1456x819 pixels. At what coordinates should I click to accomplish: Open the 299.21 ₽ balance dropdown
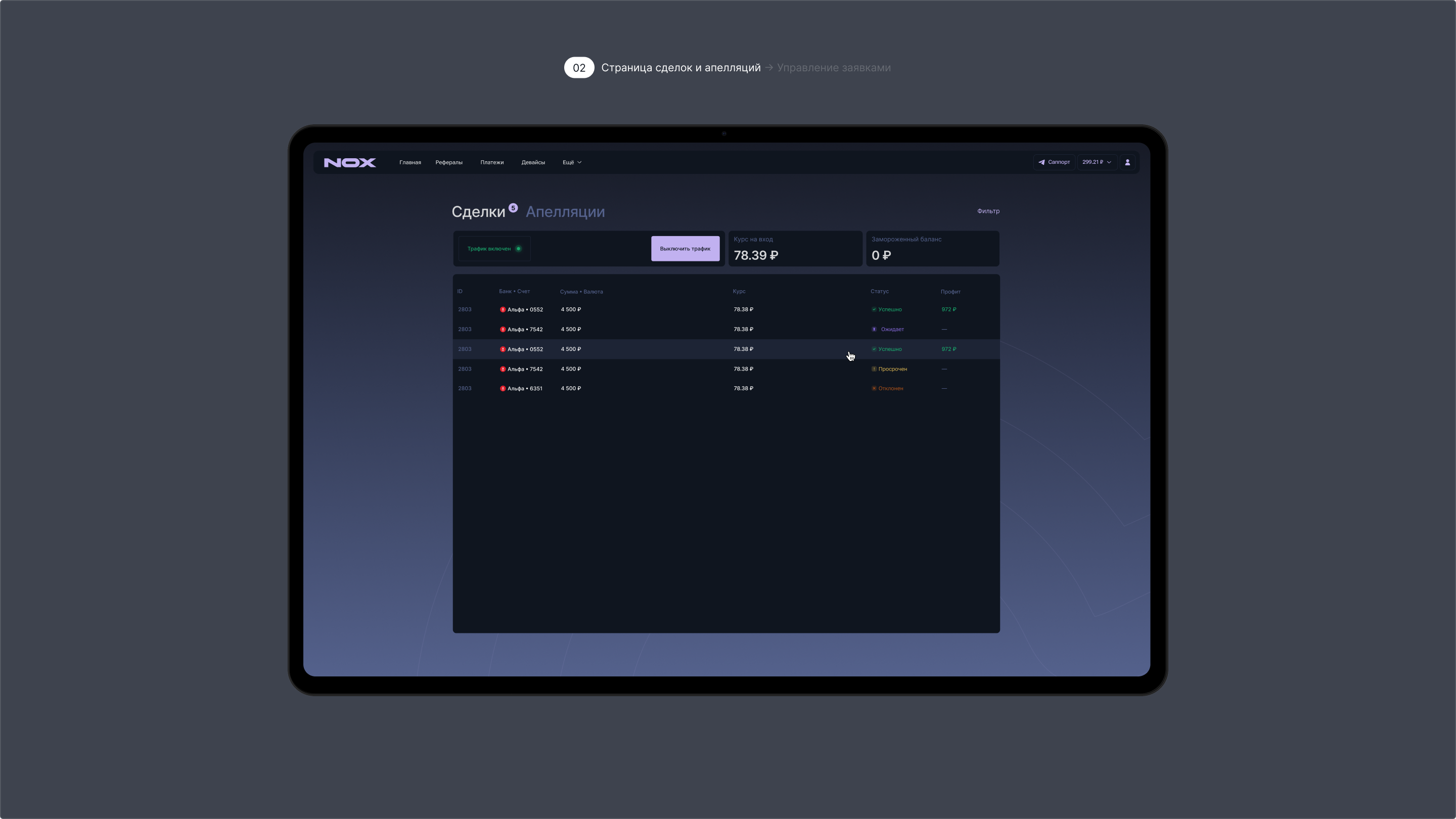coord(1097,162)
